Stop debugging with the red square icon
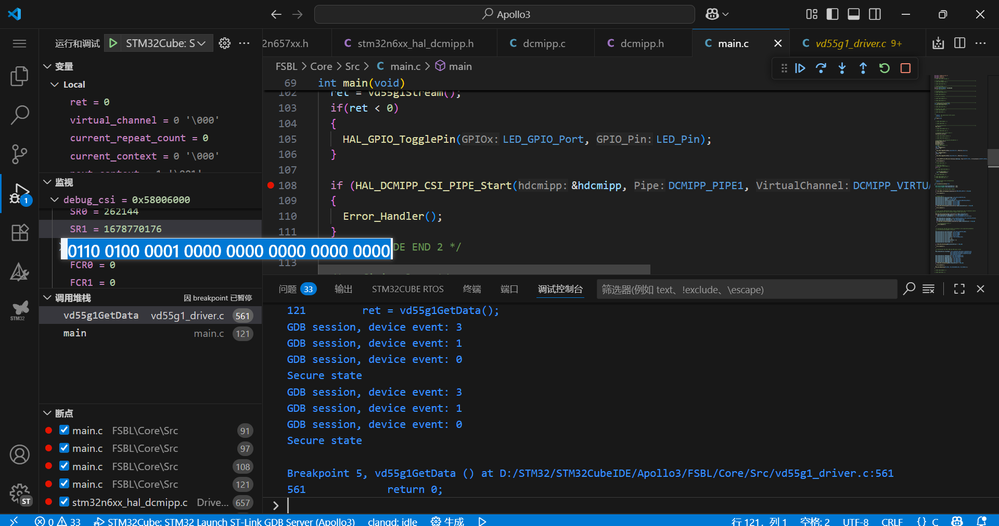Image resolution: width=999 pixels, height=526 pixels. pos(905,68)
